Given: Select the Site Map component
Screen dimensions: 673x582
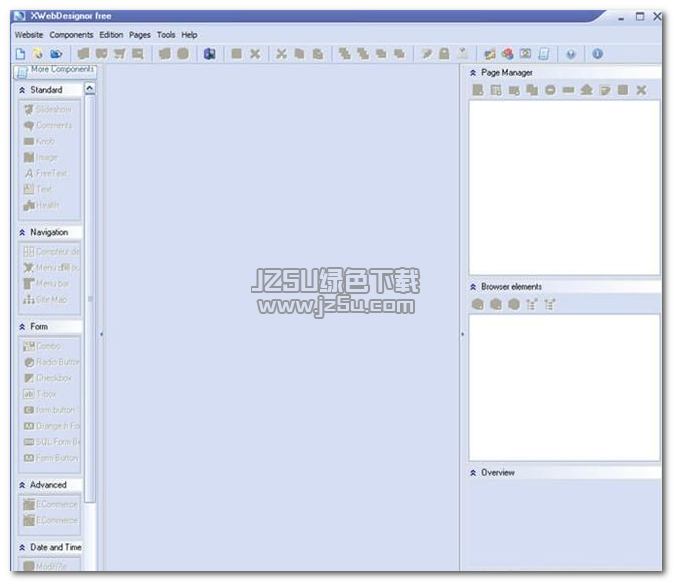Looking at the screenshot, I should 45,300.
